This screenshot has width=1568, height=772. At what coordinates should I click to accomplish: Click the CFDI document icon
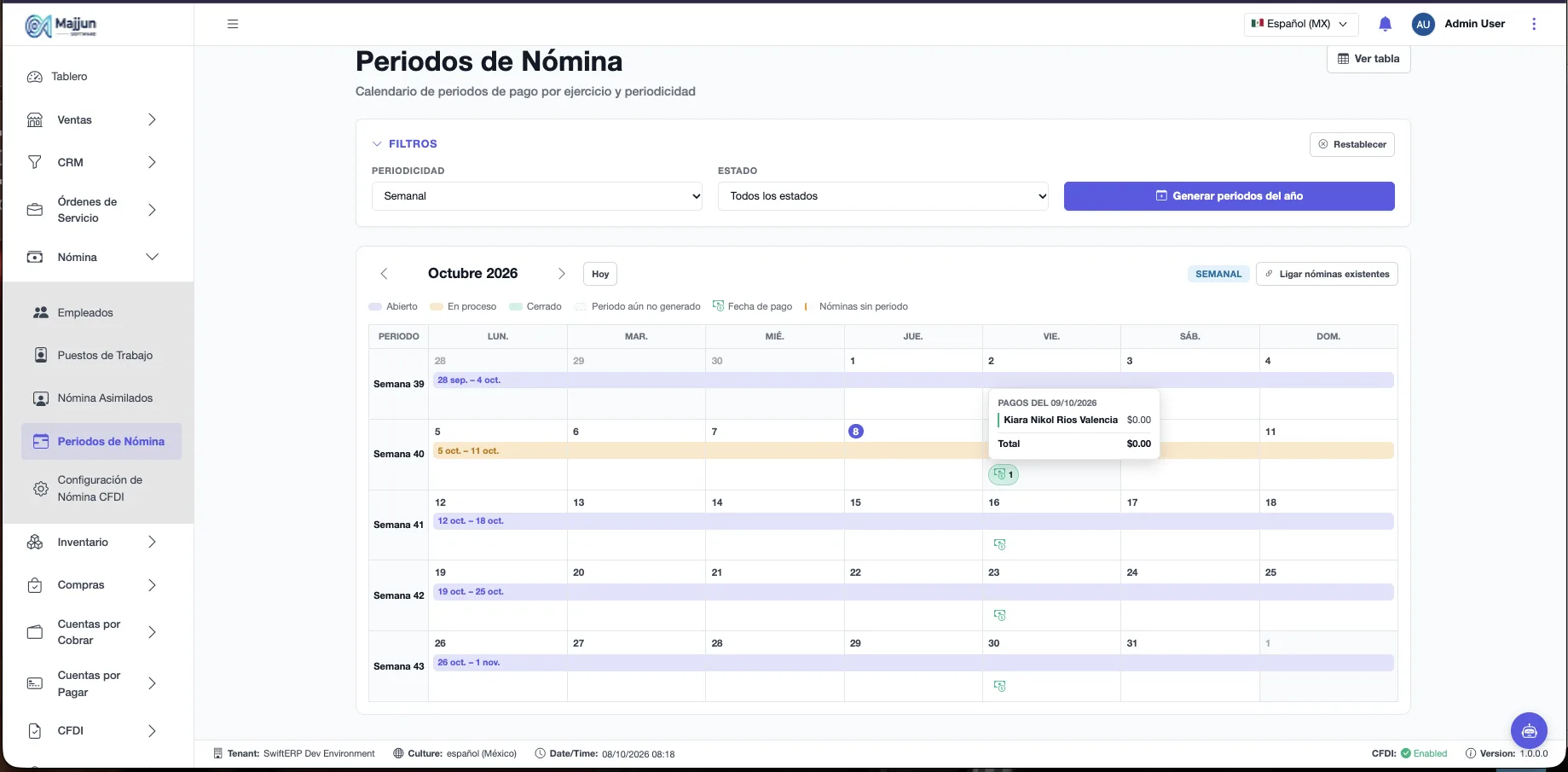(x=35, y=731)
